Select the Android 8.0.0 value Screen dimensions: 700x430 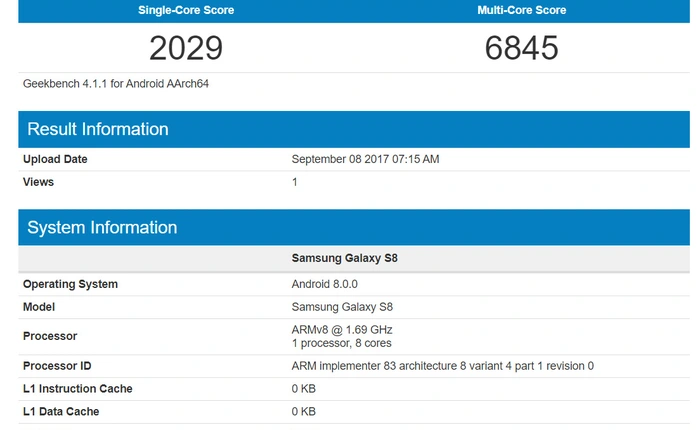pos(325,284)
